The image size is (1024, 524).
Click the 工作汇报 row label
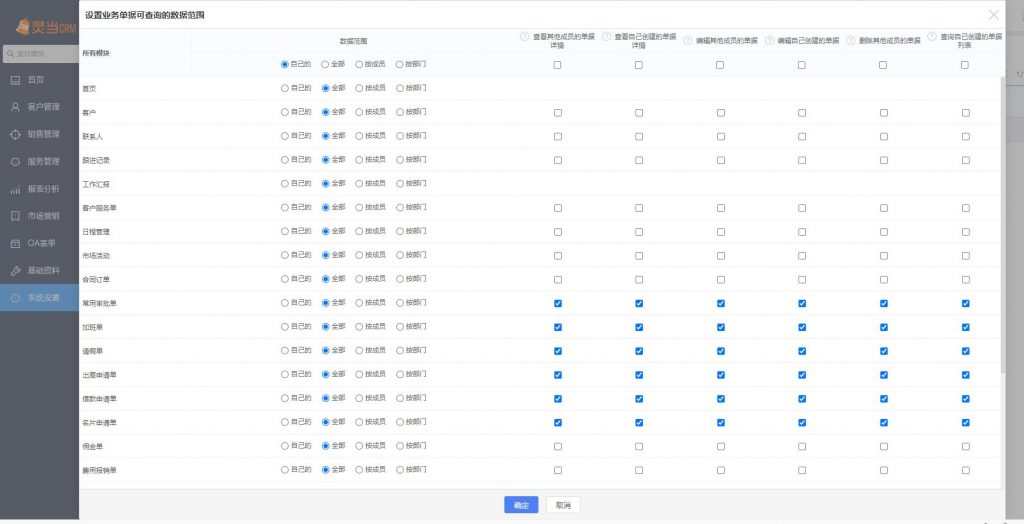pos(96,184)
